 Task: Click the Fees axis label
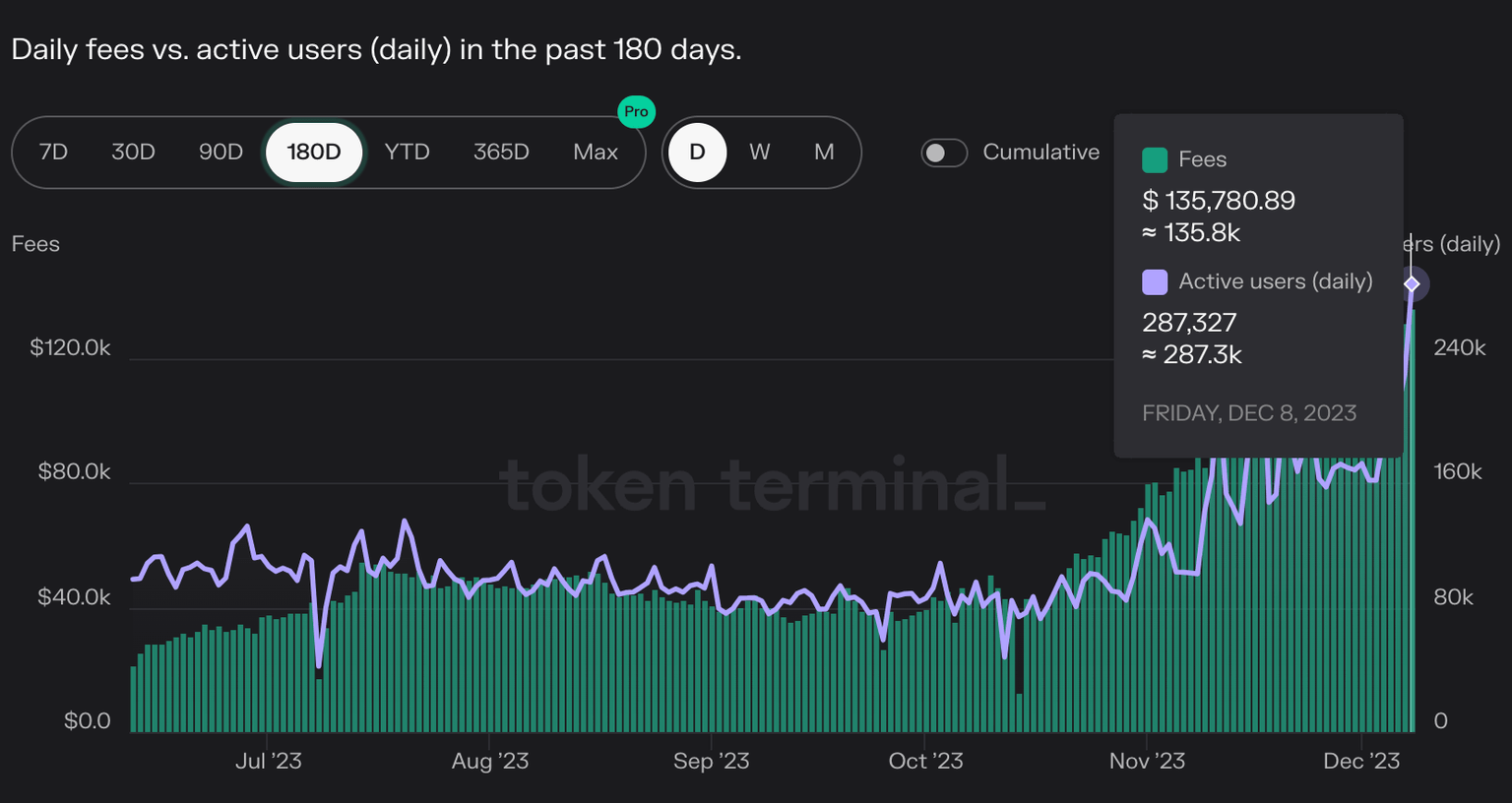pos(35,244)
